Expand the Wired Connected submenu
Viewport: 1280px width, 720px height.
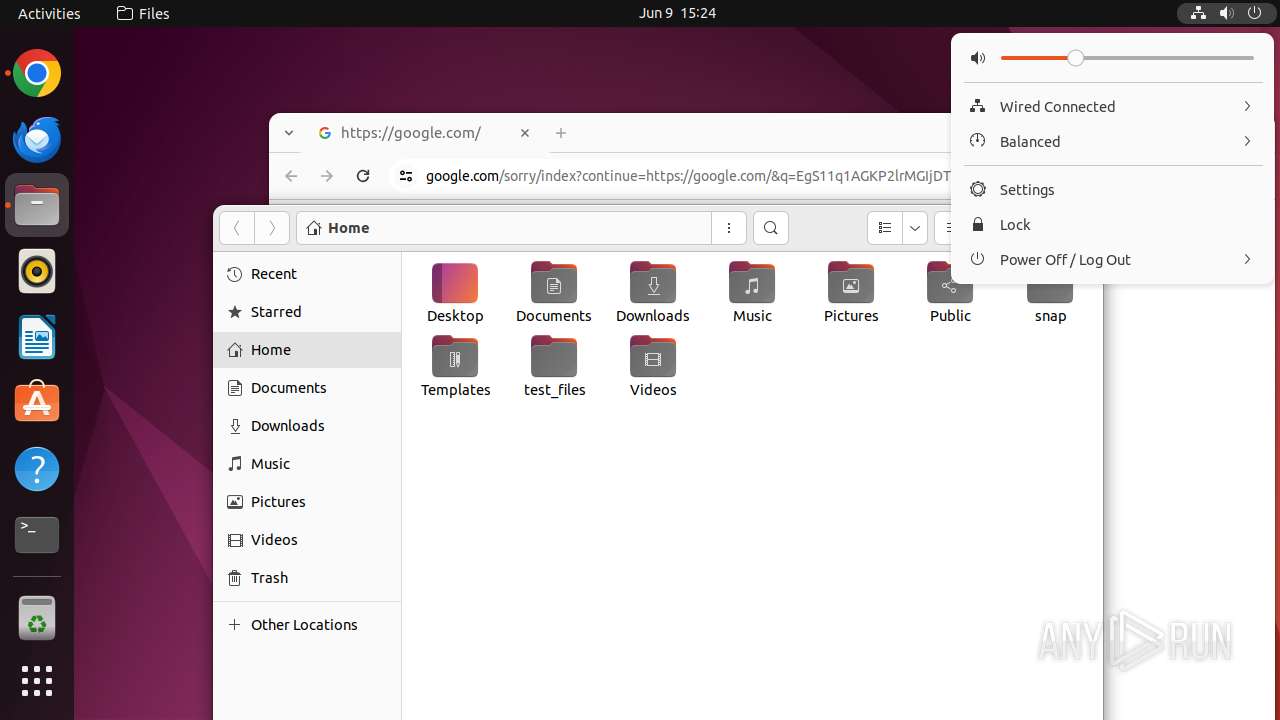click(1113, 106)
